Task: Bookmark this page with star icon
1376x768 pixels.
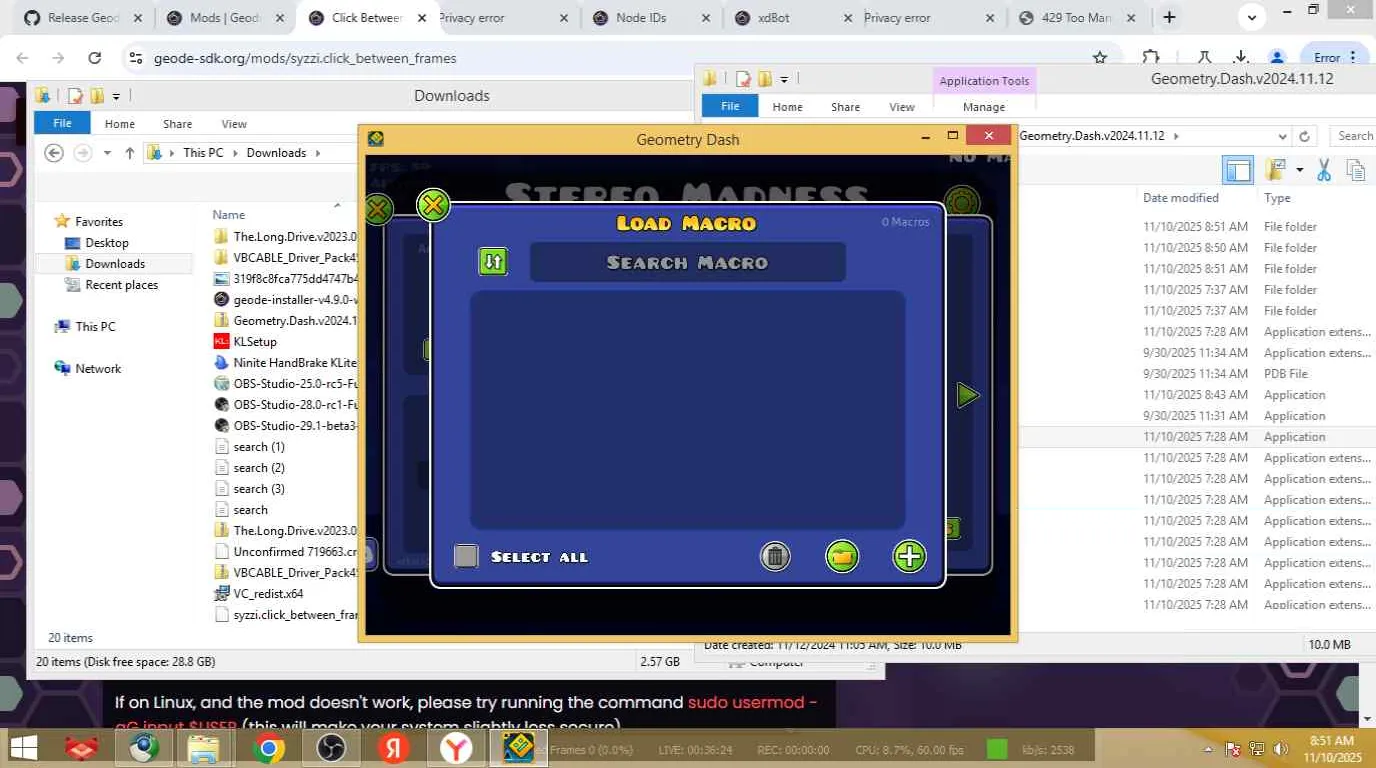Action: pos(1100,58)
